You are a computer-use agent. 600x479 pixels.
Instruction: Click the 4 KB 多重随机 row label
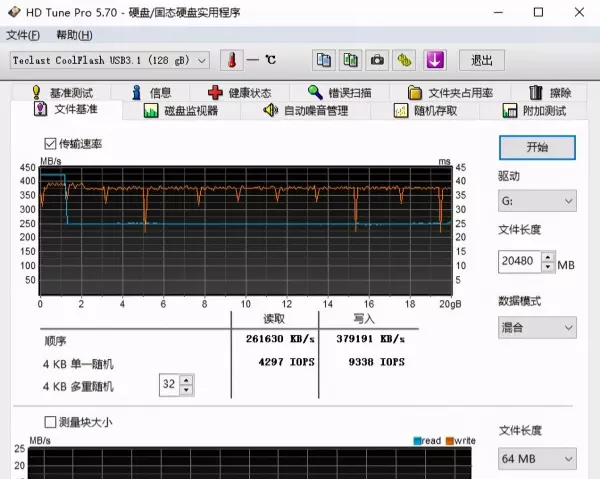[78, 386]
